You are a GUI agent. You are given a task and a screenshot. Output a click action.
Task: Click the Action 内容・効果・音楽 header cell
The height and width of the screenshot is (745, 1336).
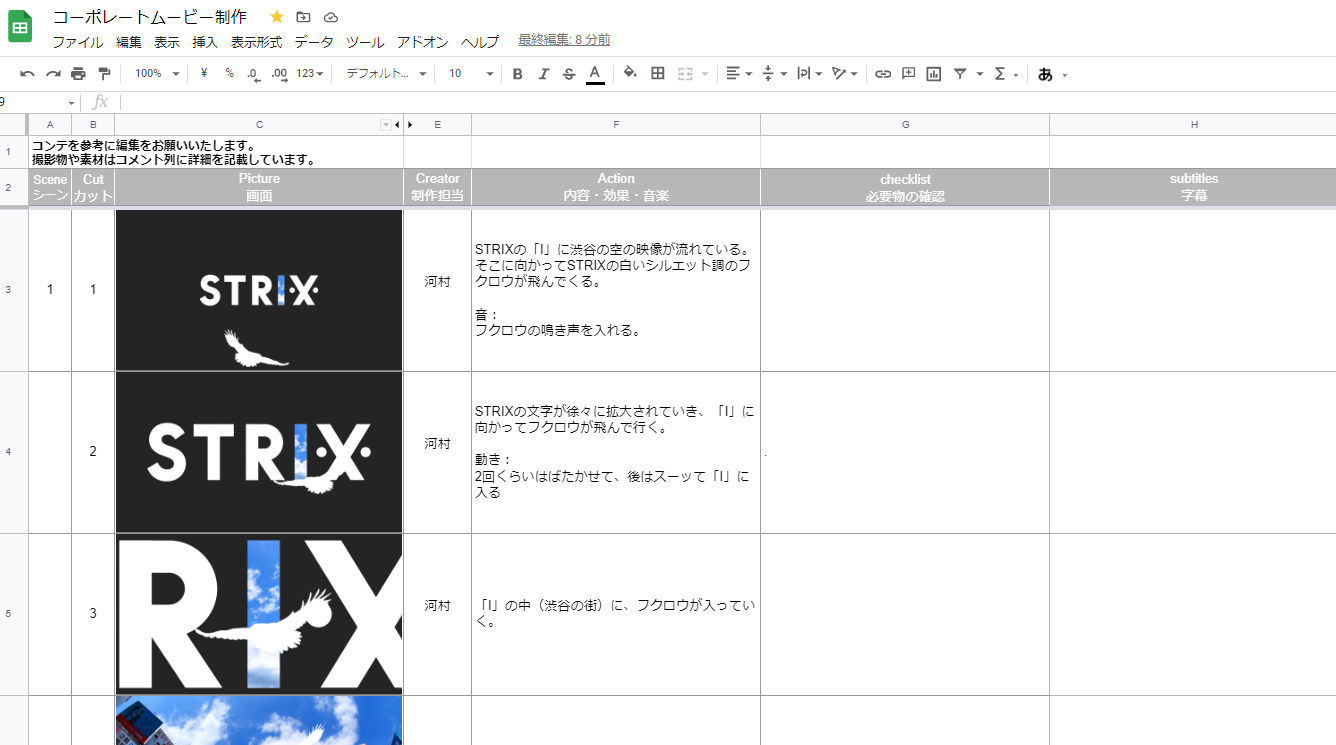pyautogui.click(x=616, y=187)
